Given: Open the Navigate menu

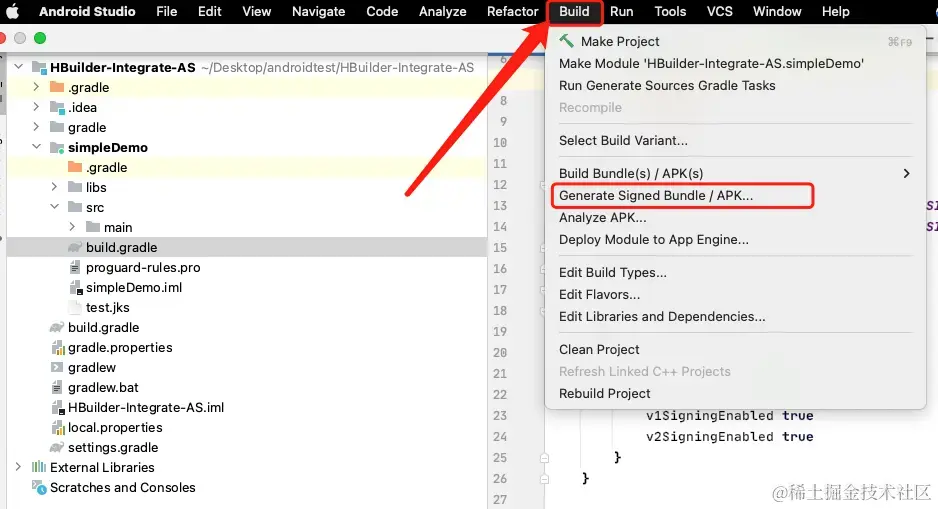Looking at the screenshot, I should tap(318, 11).
